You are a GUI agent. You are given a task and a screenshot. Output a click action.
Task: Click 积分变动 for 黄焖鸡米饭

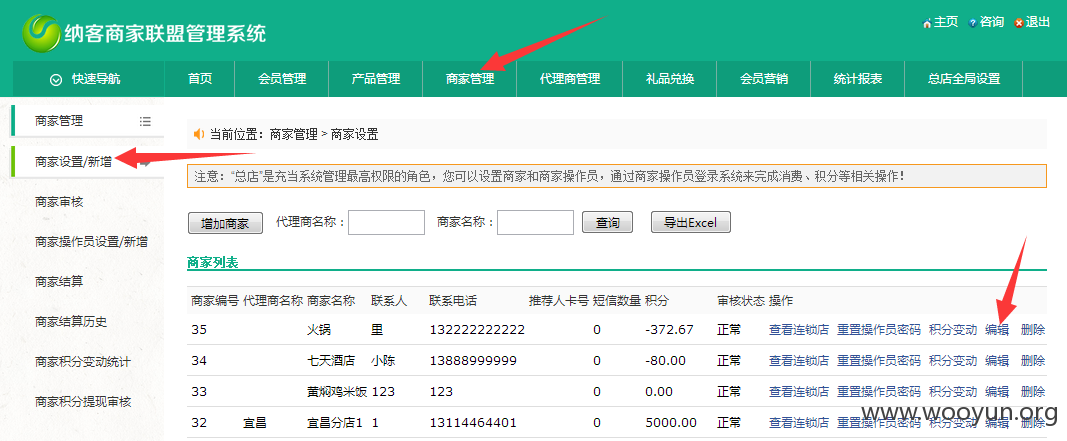pyautogui.click(x=953, y=391)
